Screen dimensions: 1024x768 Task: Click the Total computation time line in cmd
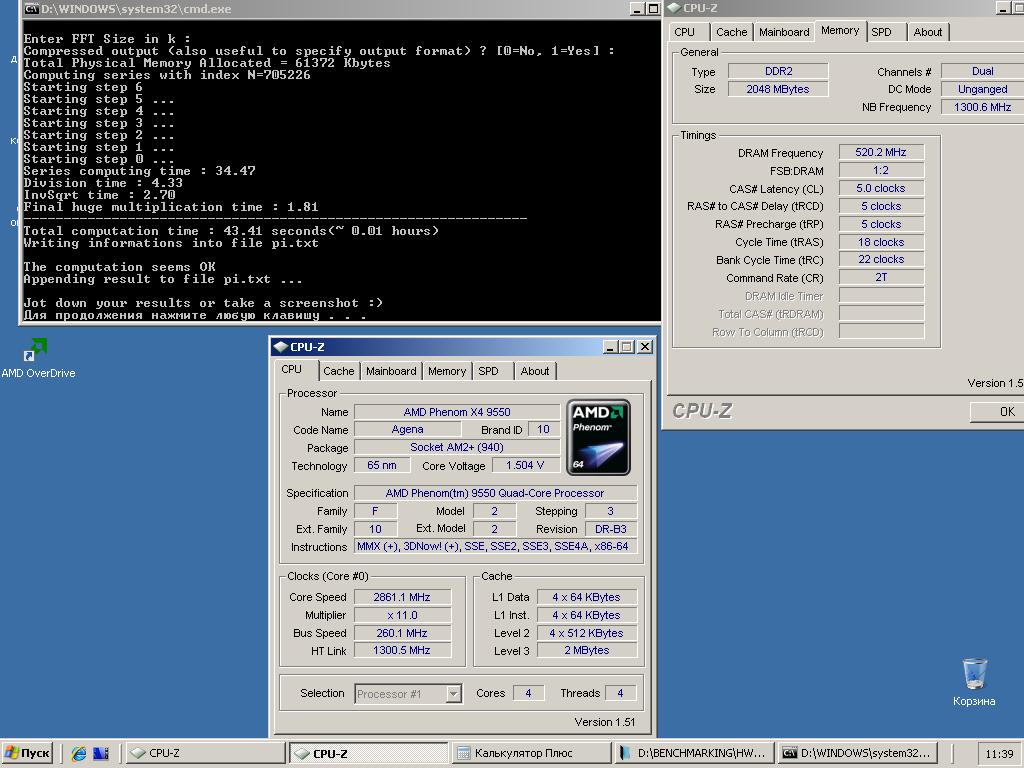[231, 231]
